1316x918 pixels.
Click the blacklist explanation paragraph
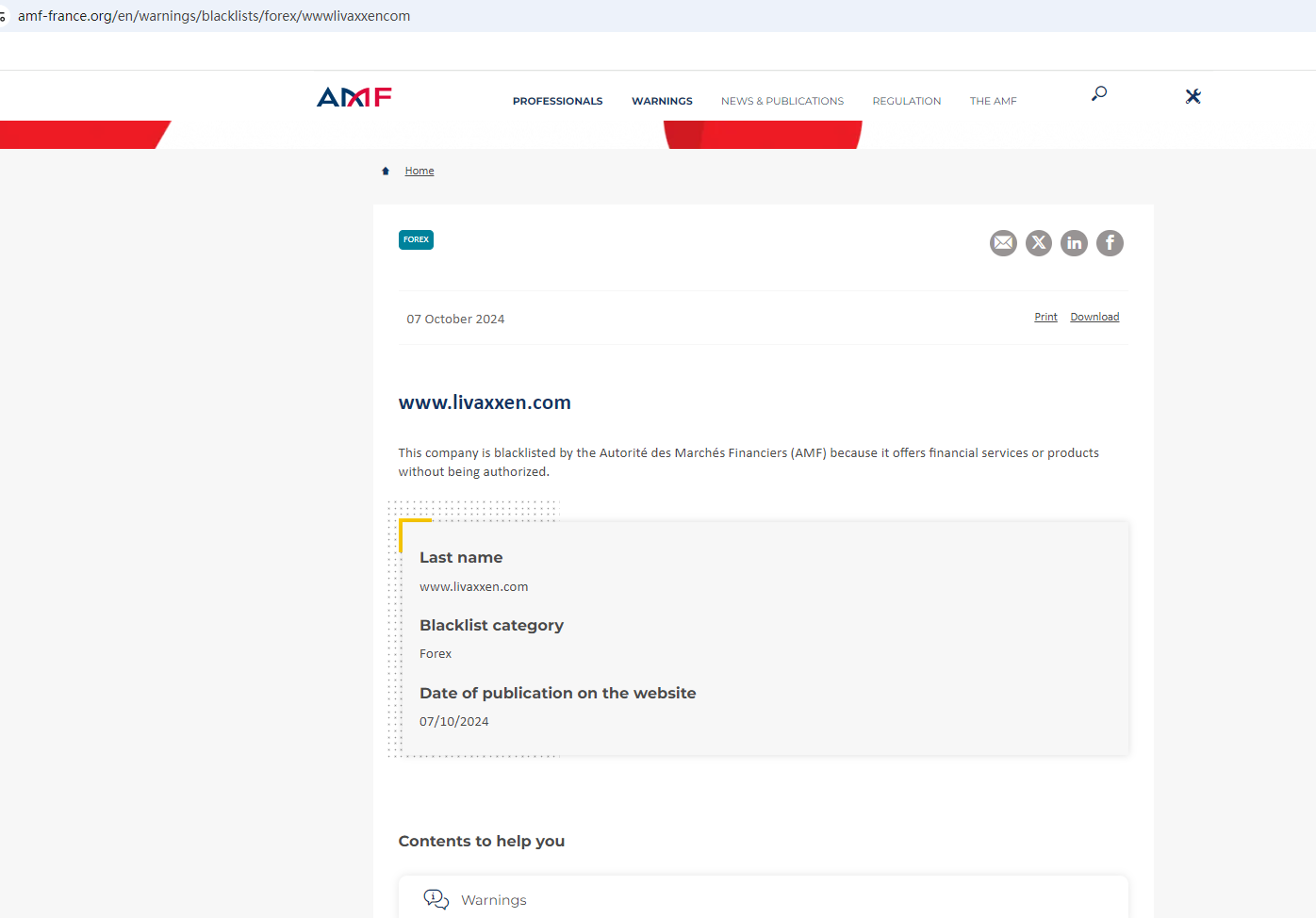click(x=748, y=462)
